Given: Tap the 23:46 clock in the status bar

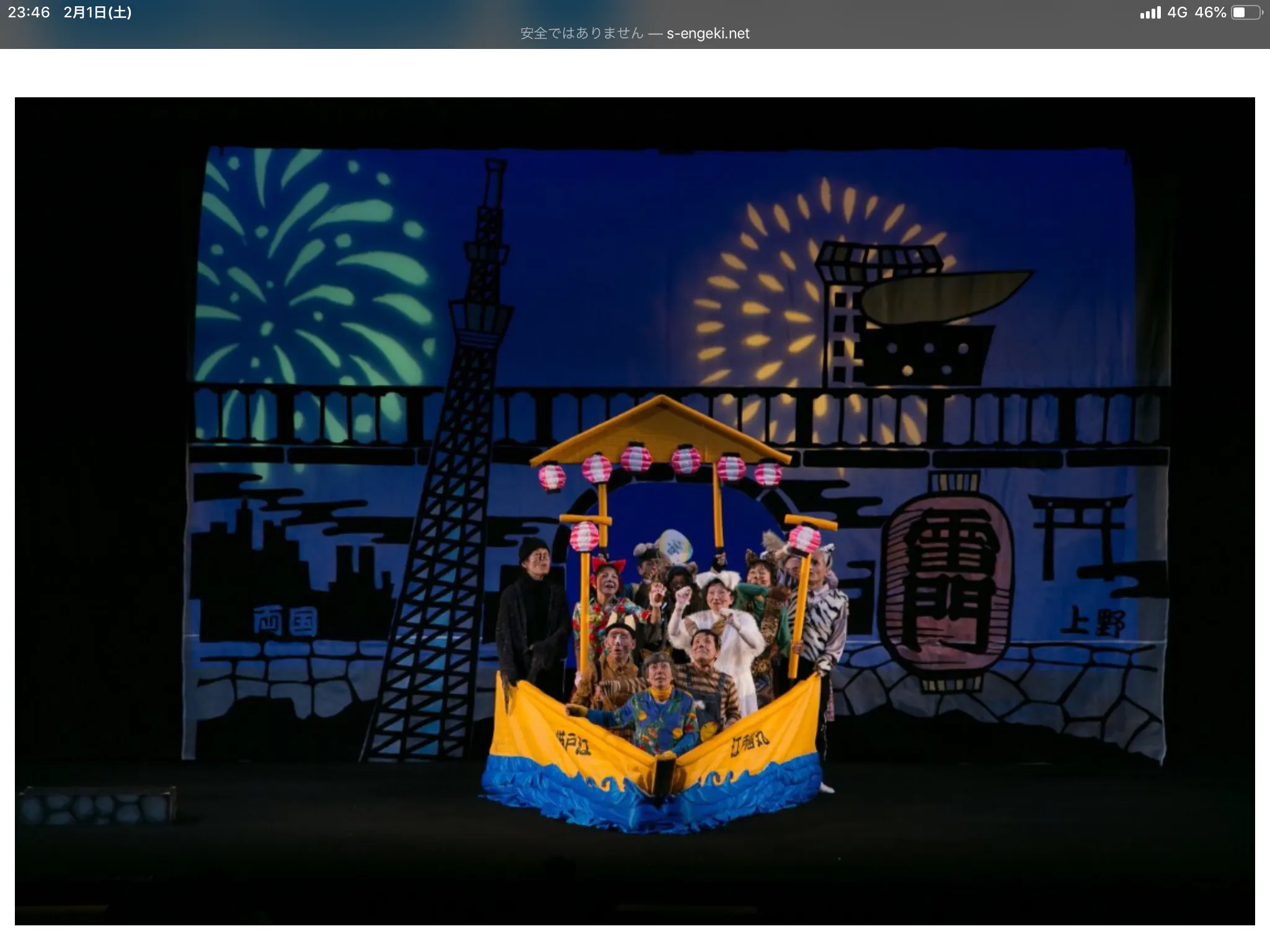Looking at the screenshot, I should (x=29, y=12).
